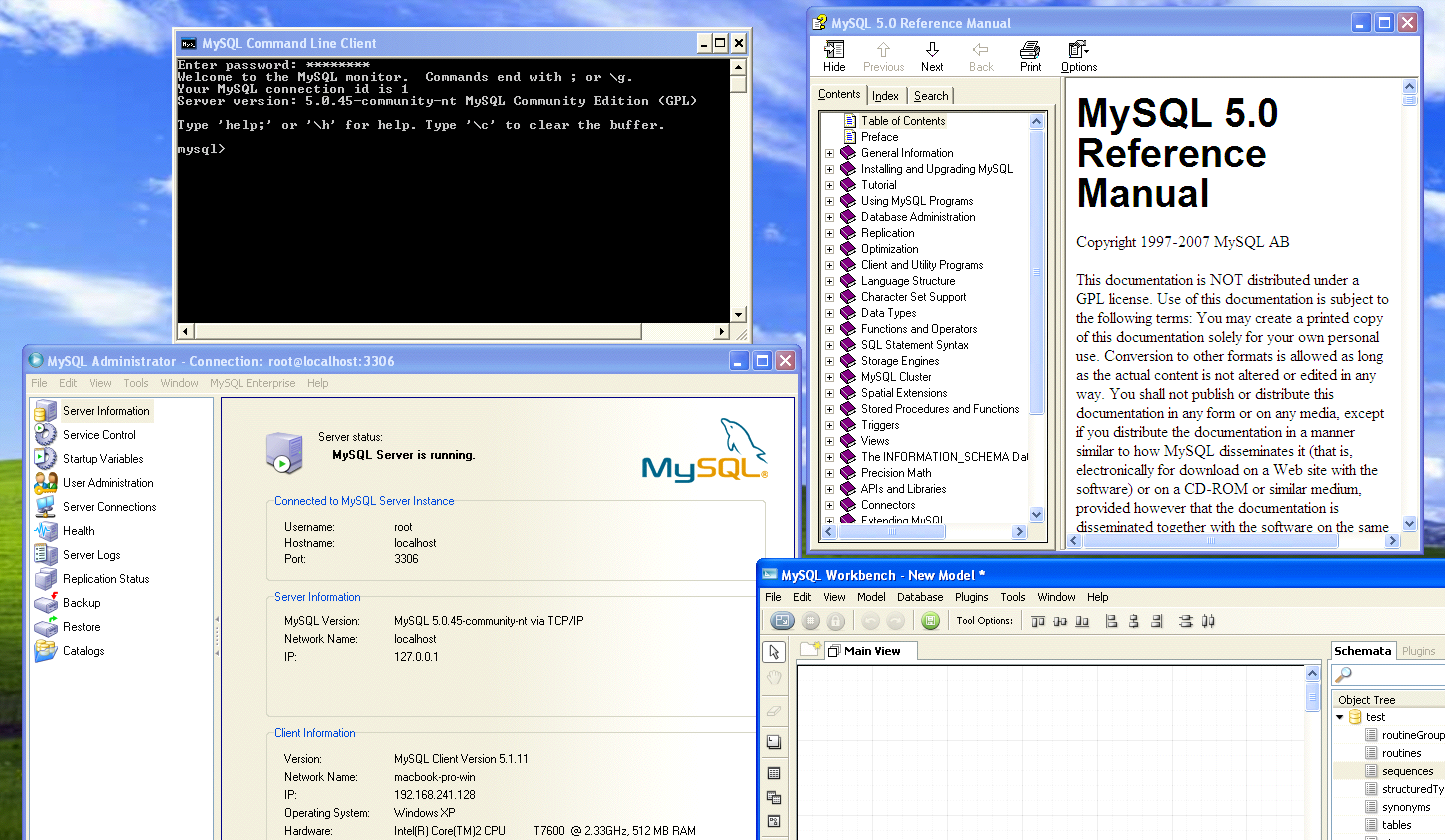Expand Storage Engines node in Contents

click(x=829, y=361)
